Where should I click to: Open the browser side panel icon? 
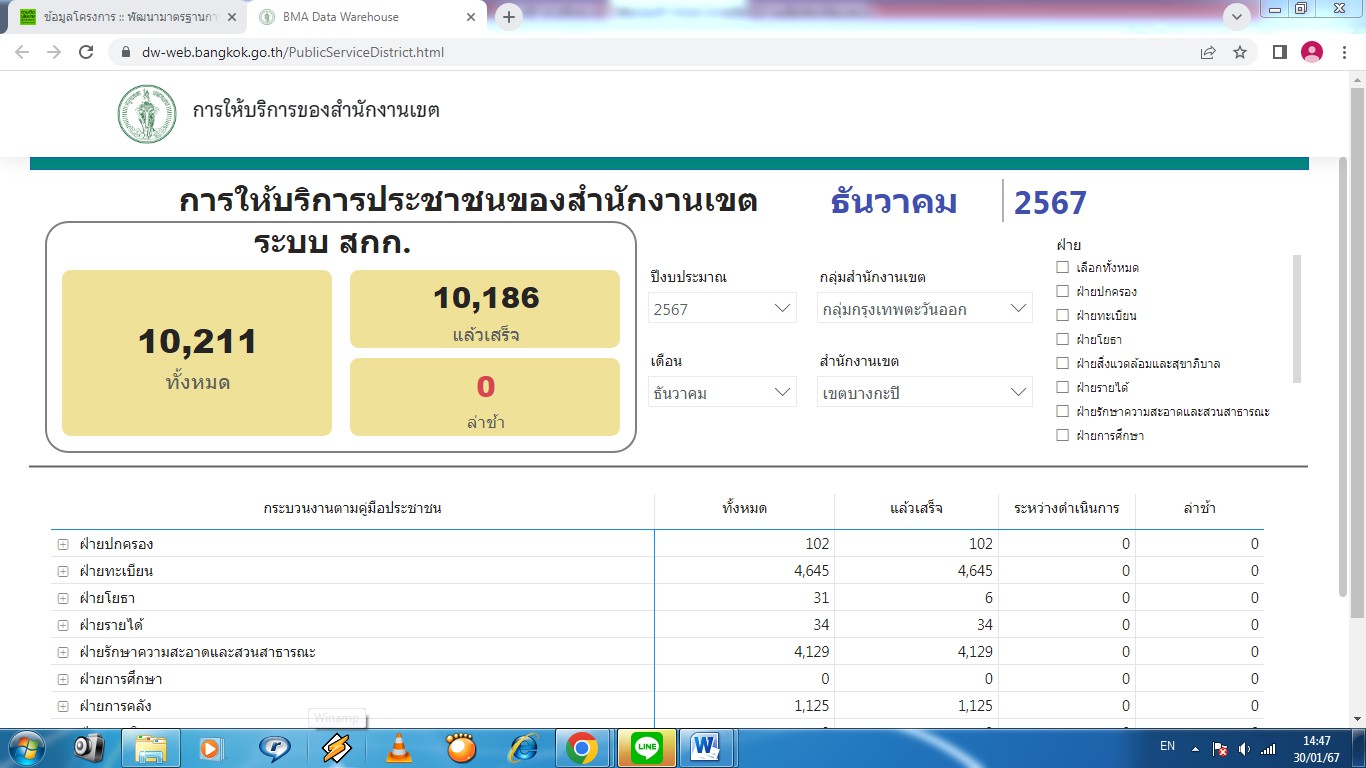1279,52
